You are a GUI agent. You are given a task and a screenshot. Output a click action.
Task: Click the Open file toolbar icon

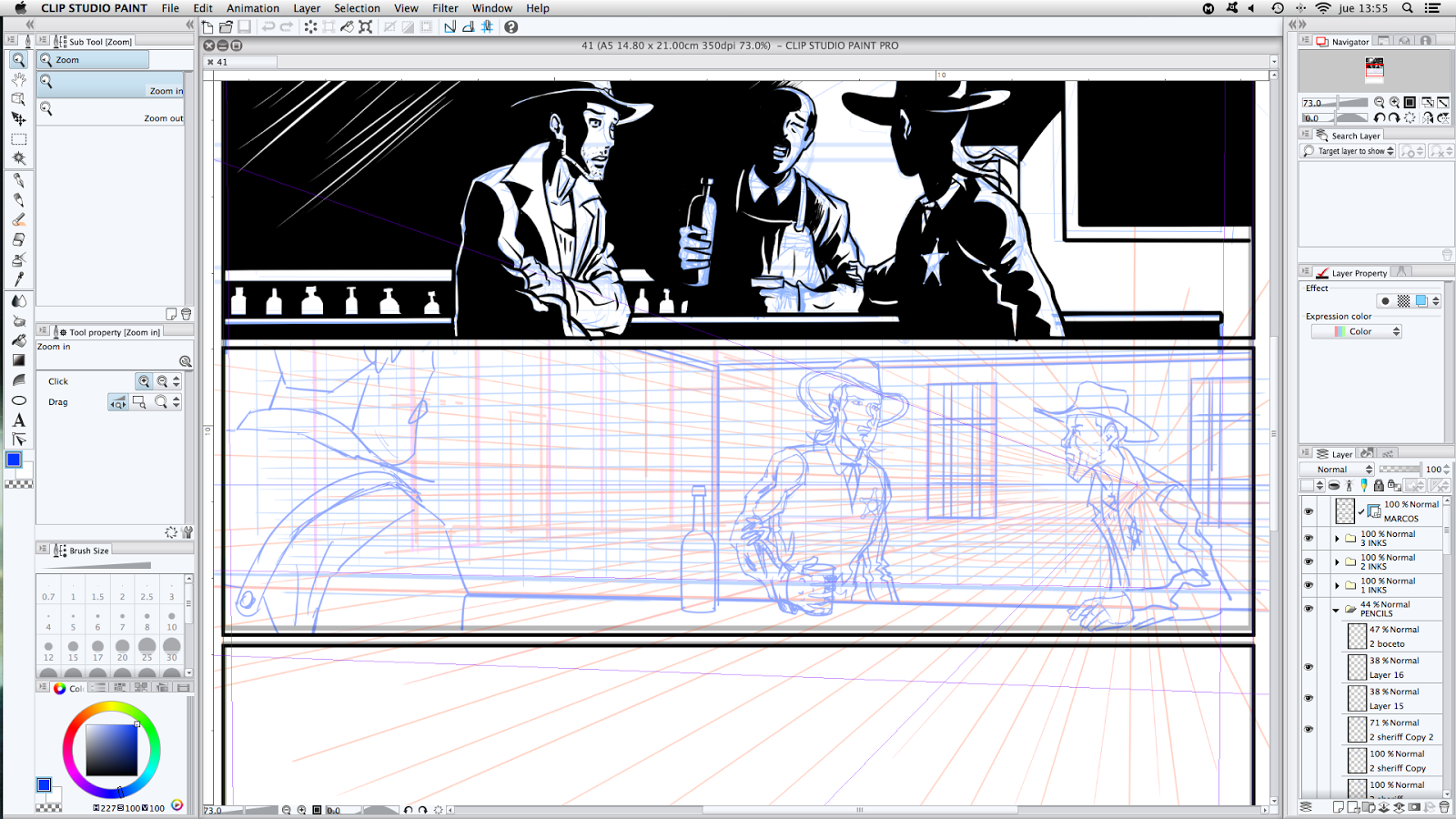tap(226, 27)
